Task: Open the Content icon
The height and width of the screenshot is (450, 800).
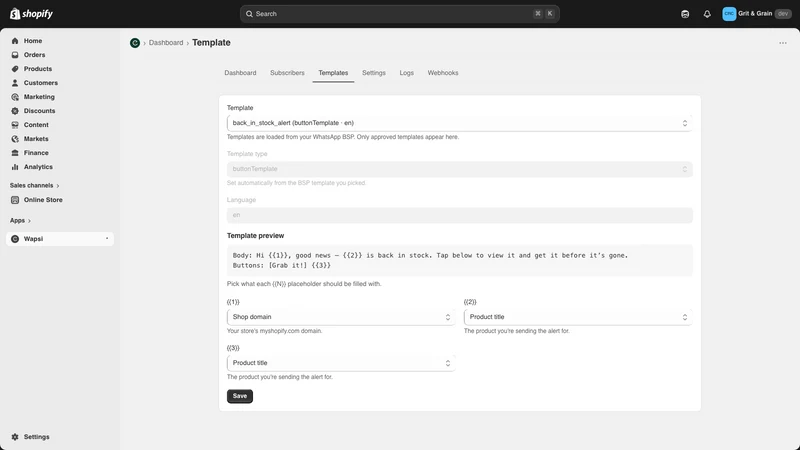Action: tap(15, 124)
